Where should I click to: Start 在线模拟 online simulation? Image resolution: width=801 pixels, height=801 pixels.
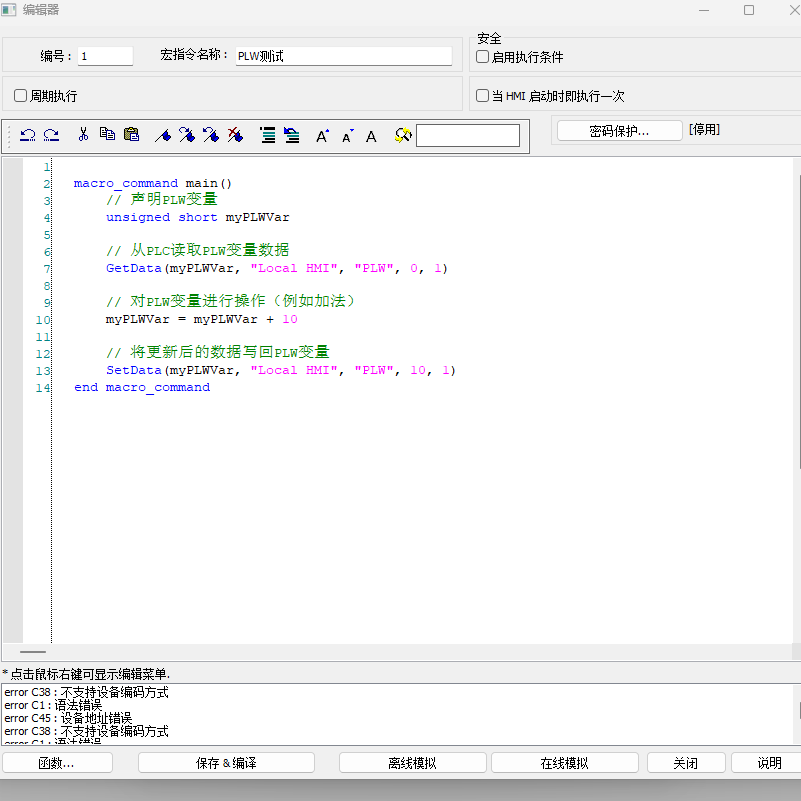click(x=564, y=763)
